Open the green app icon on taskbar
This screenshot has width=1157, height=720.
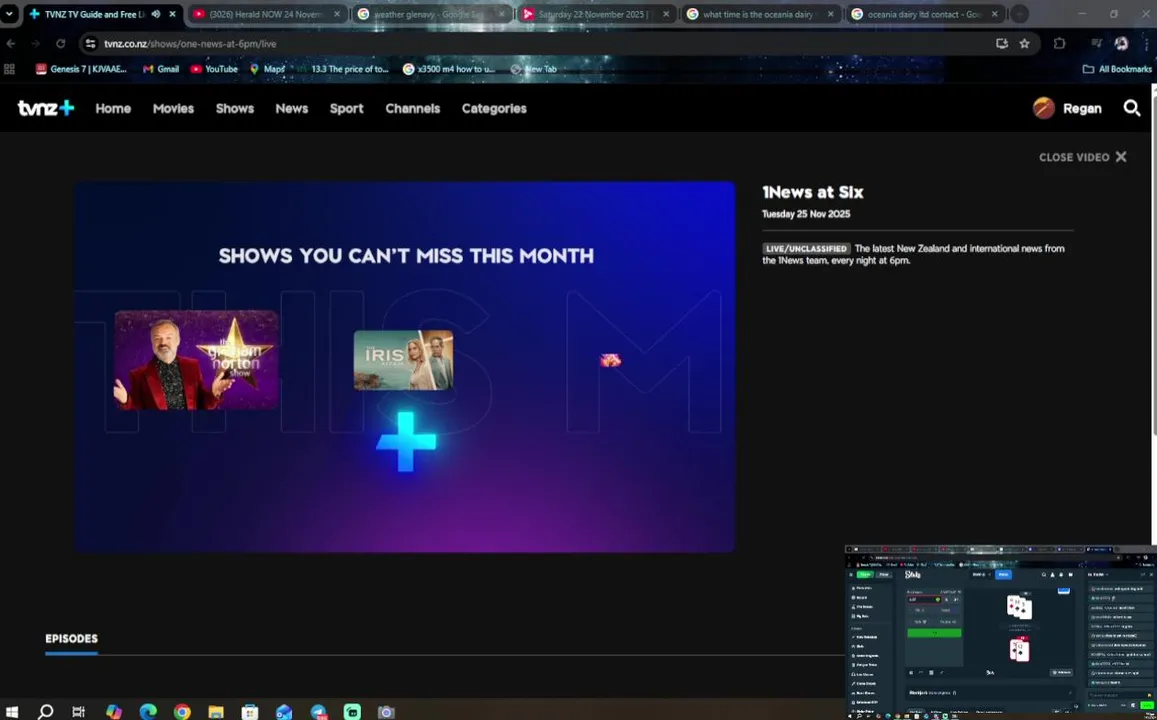(352, 712)
